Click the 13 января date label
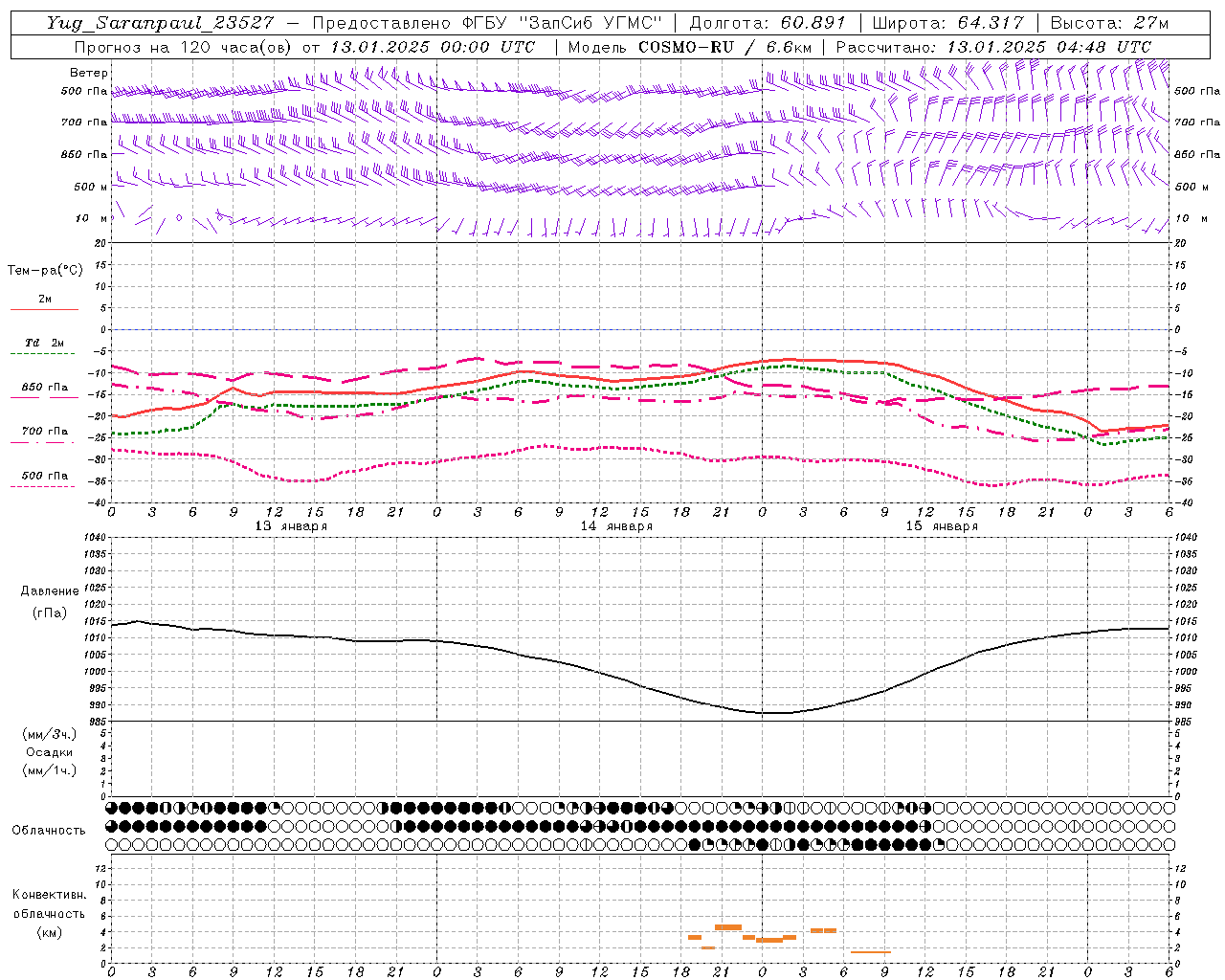 click(291, 526)
